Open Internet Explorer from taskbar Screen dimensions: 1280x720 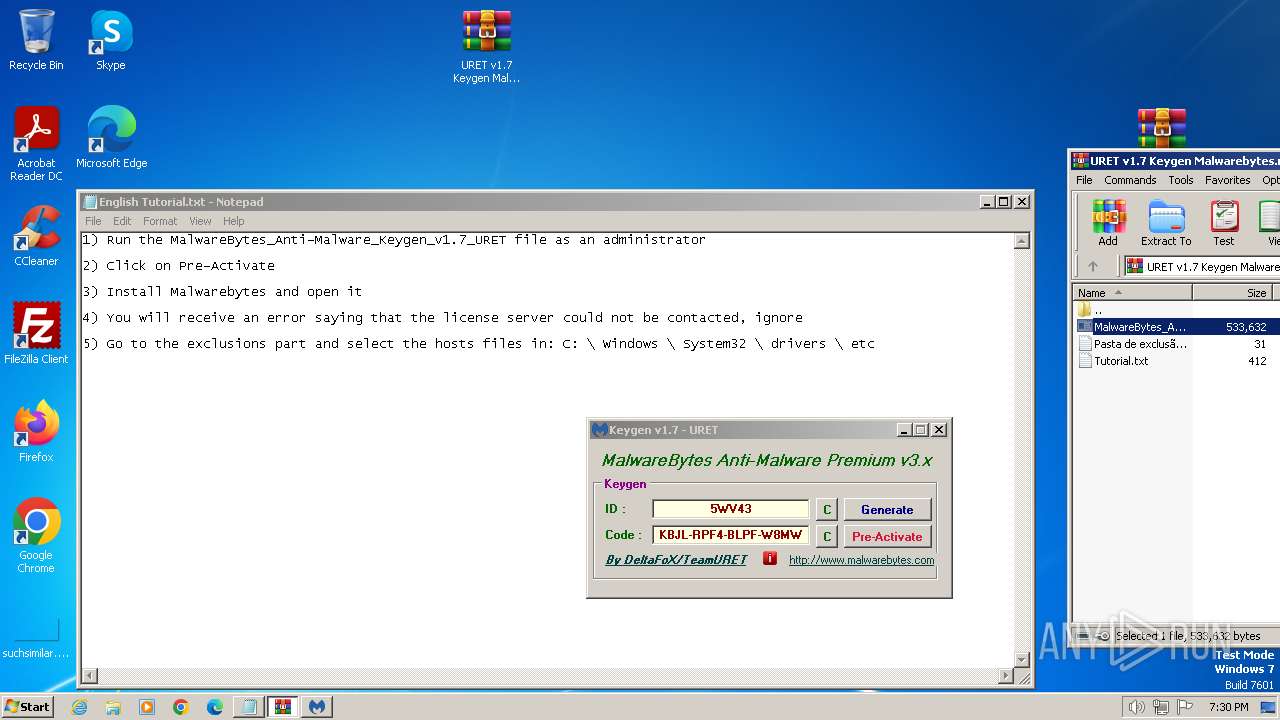[80, 707]
